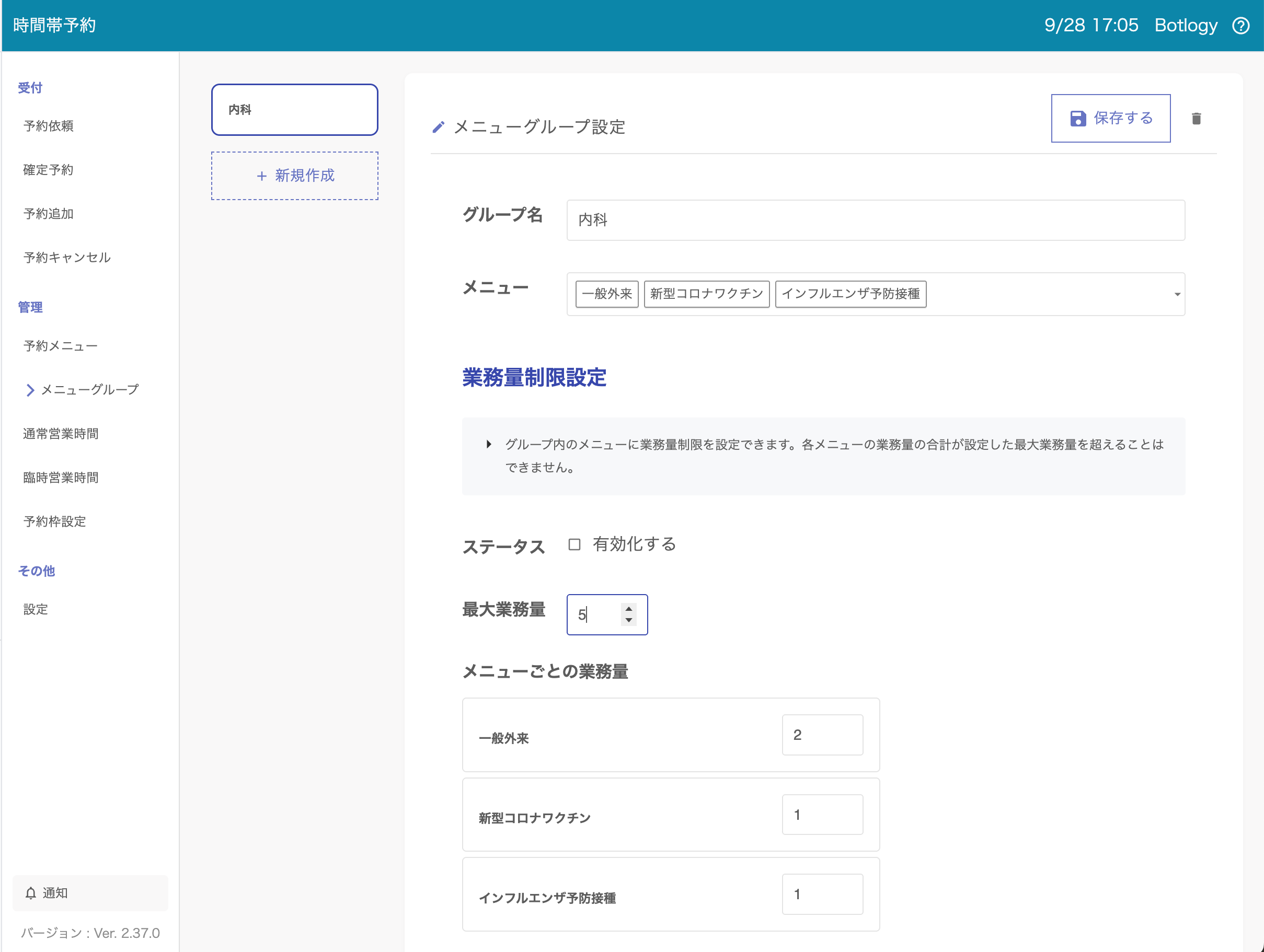1264x952 pixels.
Task: Click the bell icon in 通知
Action: pyautogui.click(x=31, y=892)
